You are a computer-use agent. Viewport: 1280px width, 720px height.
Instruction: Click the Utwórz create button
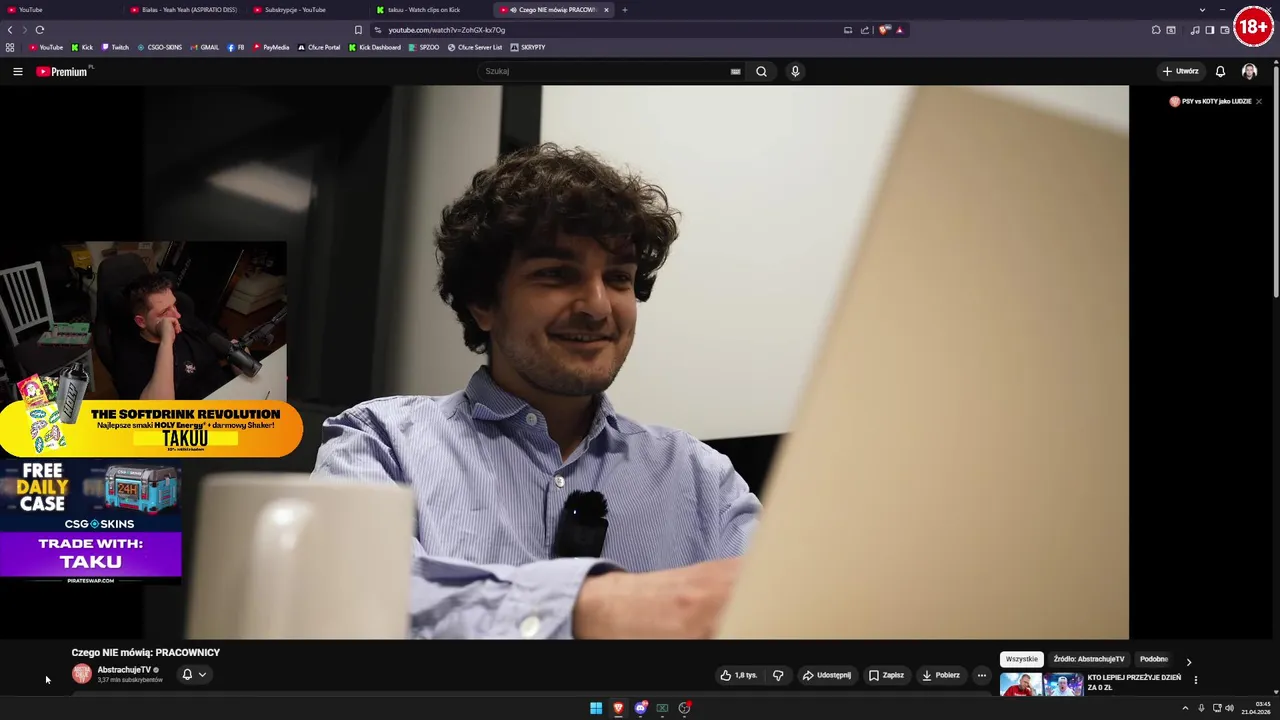click(x=1180, y=71)
